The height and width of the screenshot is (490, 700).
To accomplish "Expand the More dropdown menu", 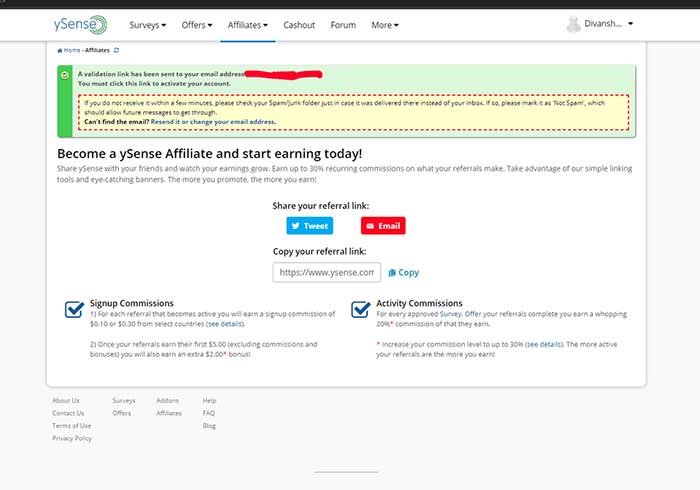I will coord(385,25).
